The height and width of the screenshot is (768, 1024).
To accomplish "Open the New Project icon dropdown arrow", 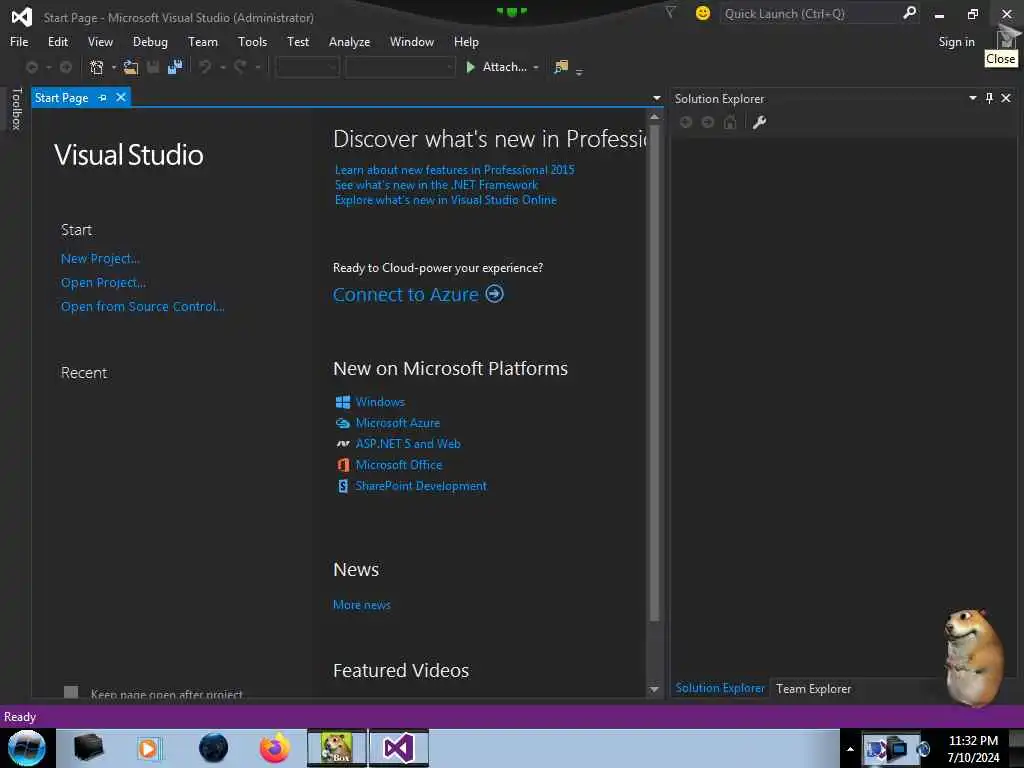I will [x=114, y=67].
